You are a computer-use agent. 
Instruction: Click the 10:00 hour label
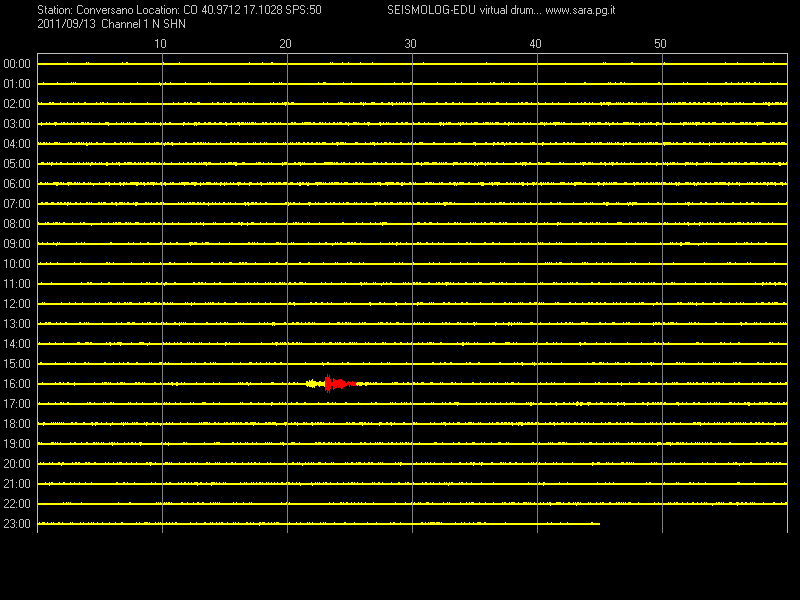[17, 264]
